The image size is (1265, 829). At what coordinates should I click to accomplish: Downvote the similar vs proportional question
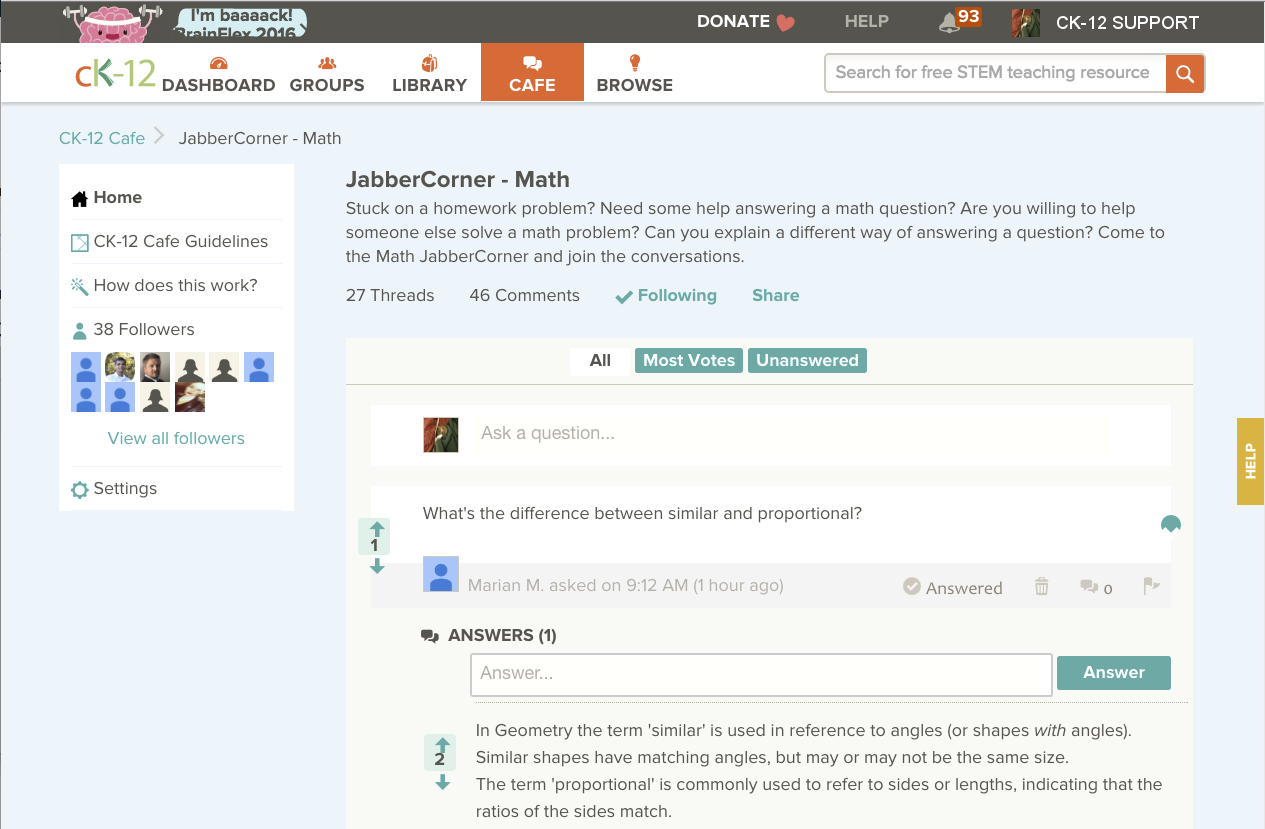pos(377,566)
